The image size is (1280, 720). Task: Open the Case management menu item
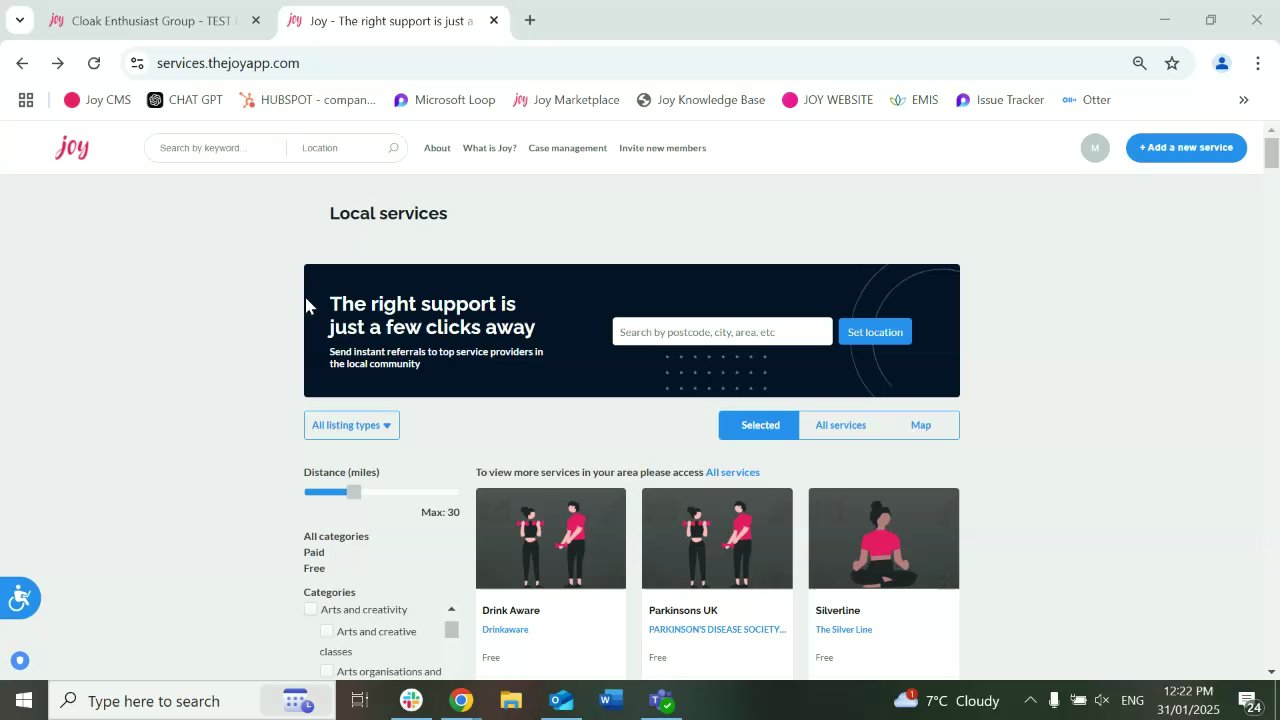567,148
